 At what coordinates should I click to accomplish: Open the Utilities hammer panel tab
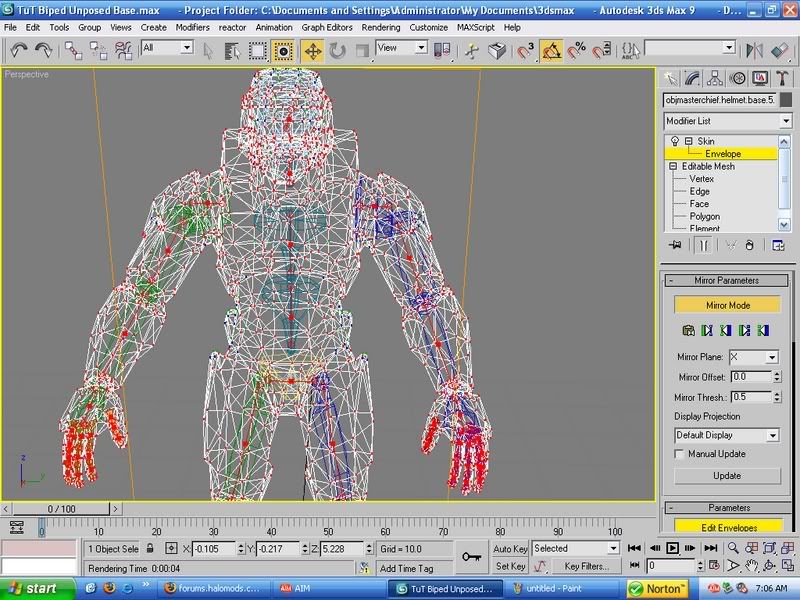[x=783, y=79]
